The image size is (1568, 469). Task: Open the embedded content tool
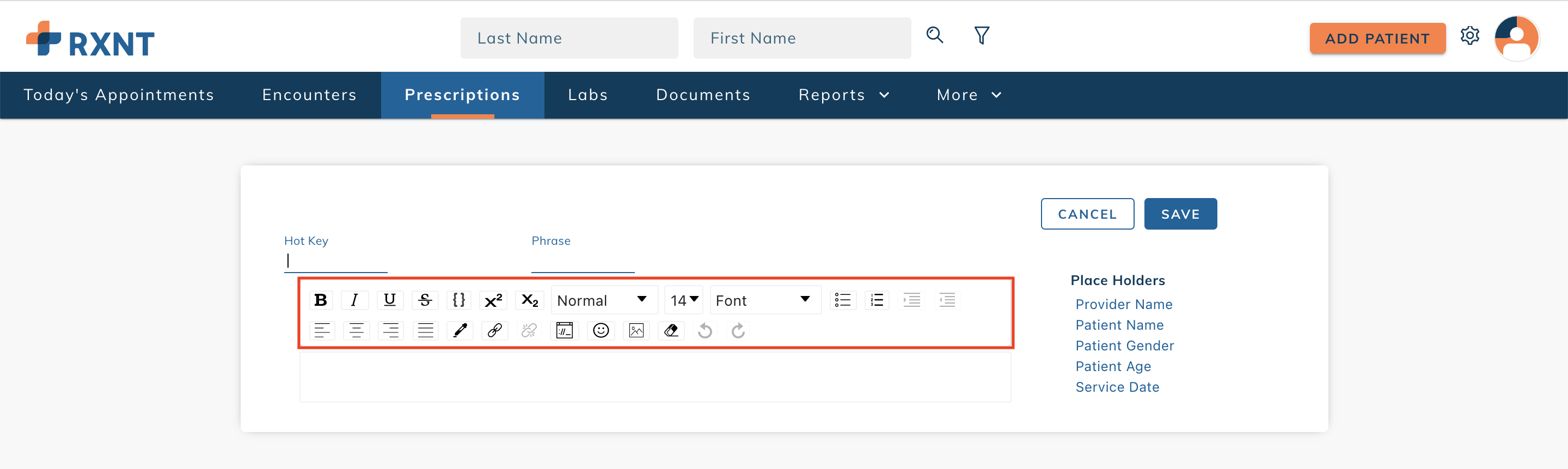565,330
